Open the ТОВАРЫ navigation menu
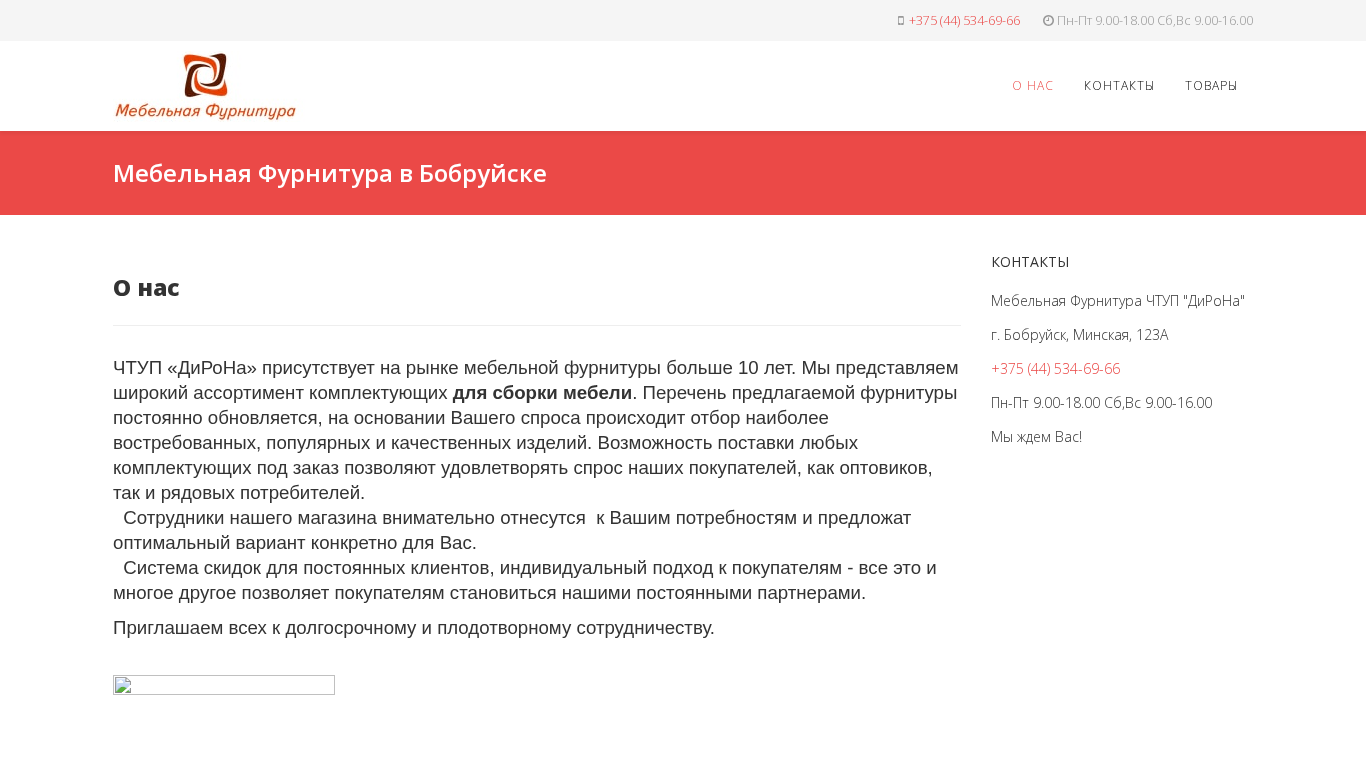Viewport: 1366px width, 768px height. pyautogui.click(x=1210, y=86)
